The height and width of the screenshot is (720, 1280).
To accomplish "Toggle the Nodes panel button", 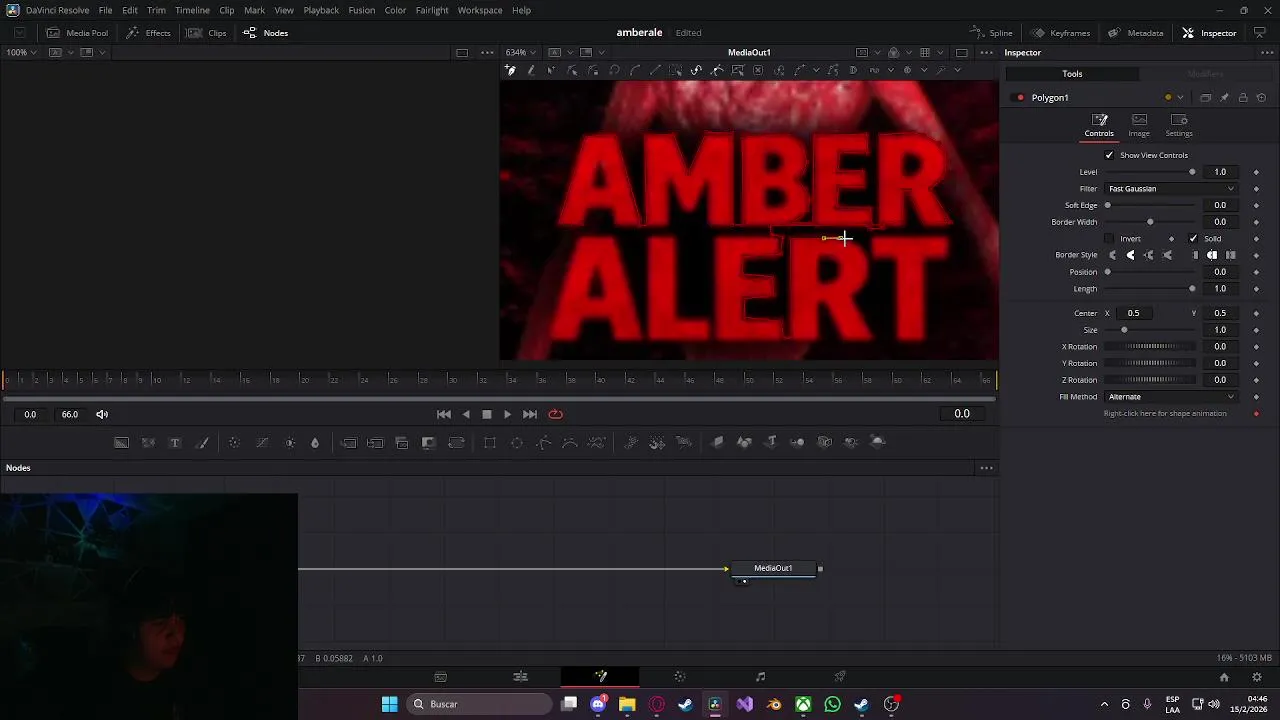I will [266, 33].
